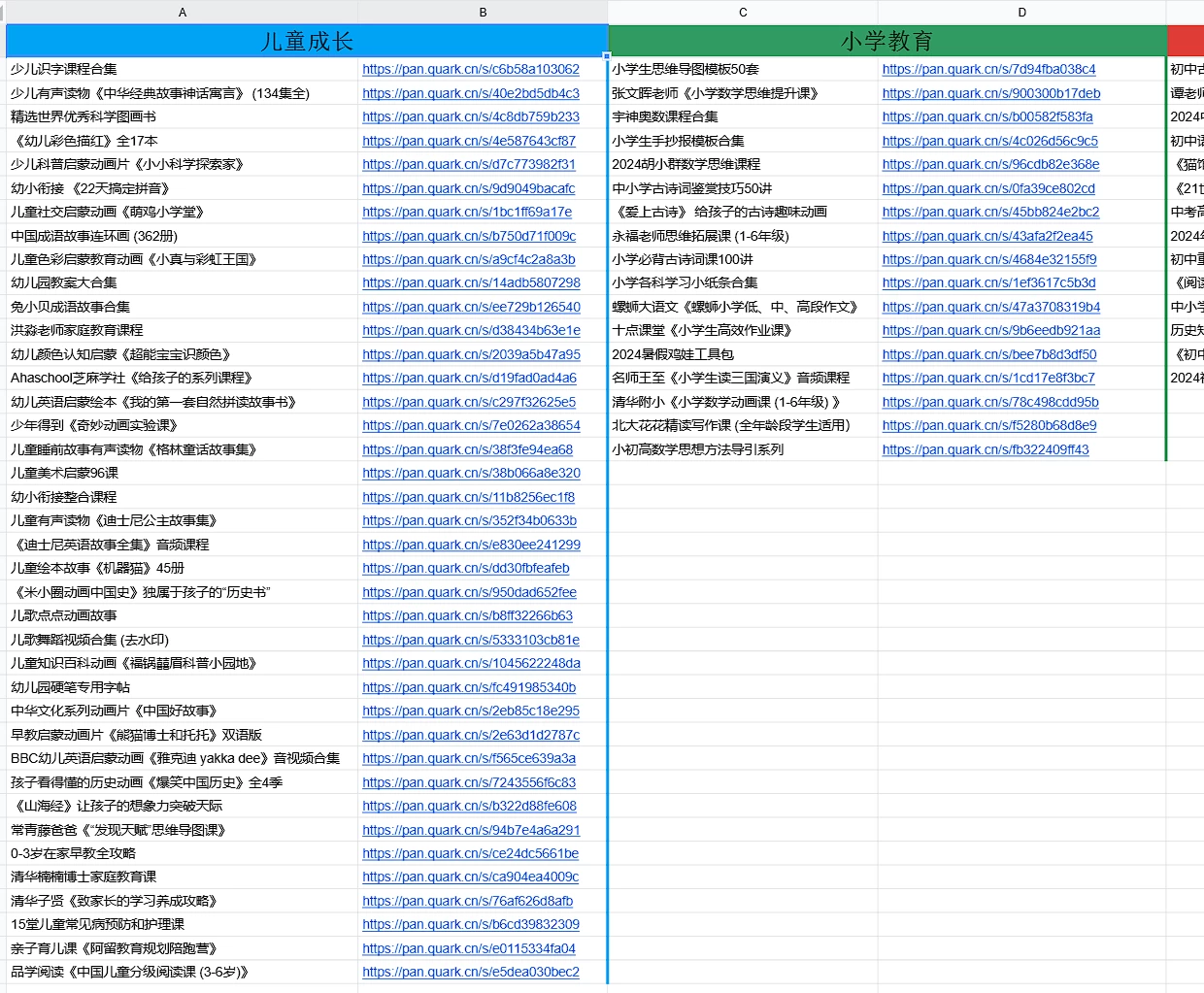Open the quark link ending 14adb5807298
This screenshot has height=993, width=1204.
coord(471,282)
